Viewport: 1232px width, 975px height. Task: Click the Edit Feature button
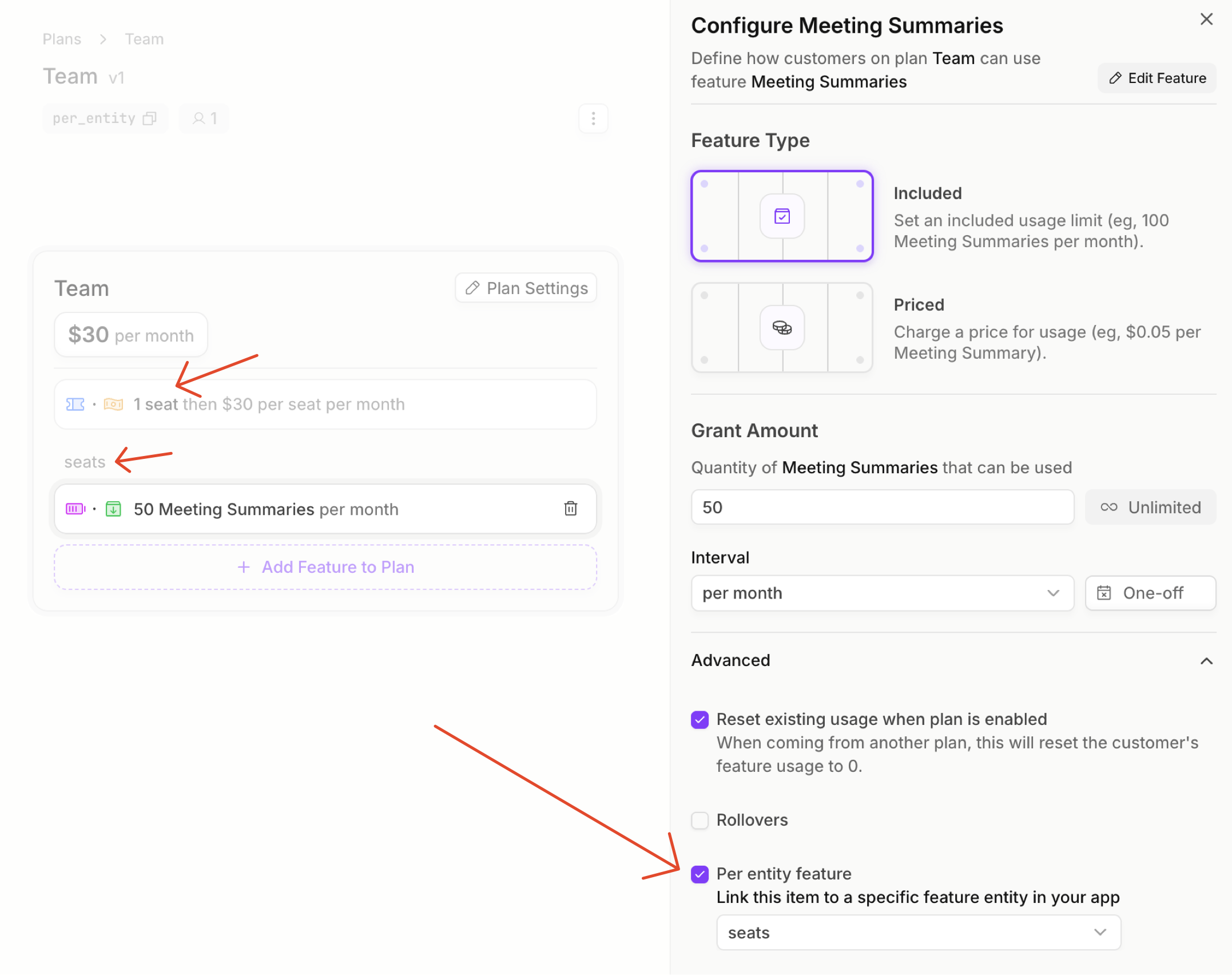1157,78
